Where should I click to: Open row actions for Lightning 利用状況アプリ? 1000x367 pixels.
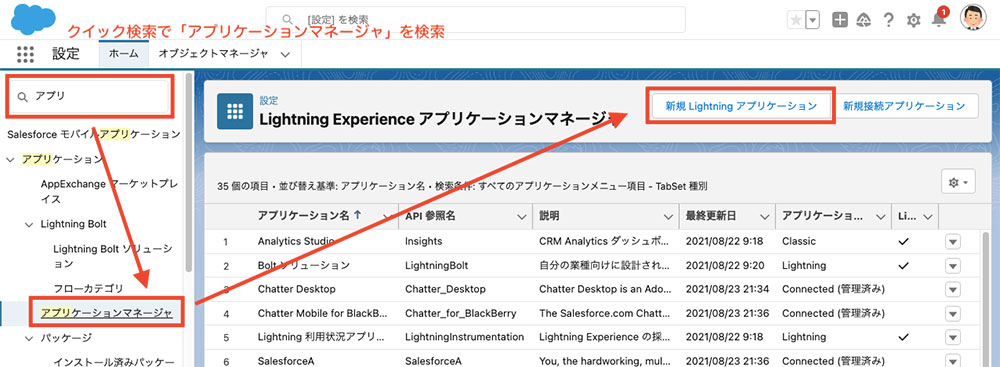[x=952, y=337]
